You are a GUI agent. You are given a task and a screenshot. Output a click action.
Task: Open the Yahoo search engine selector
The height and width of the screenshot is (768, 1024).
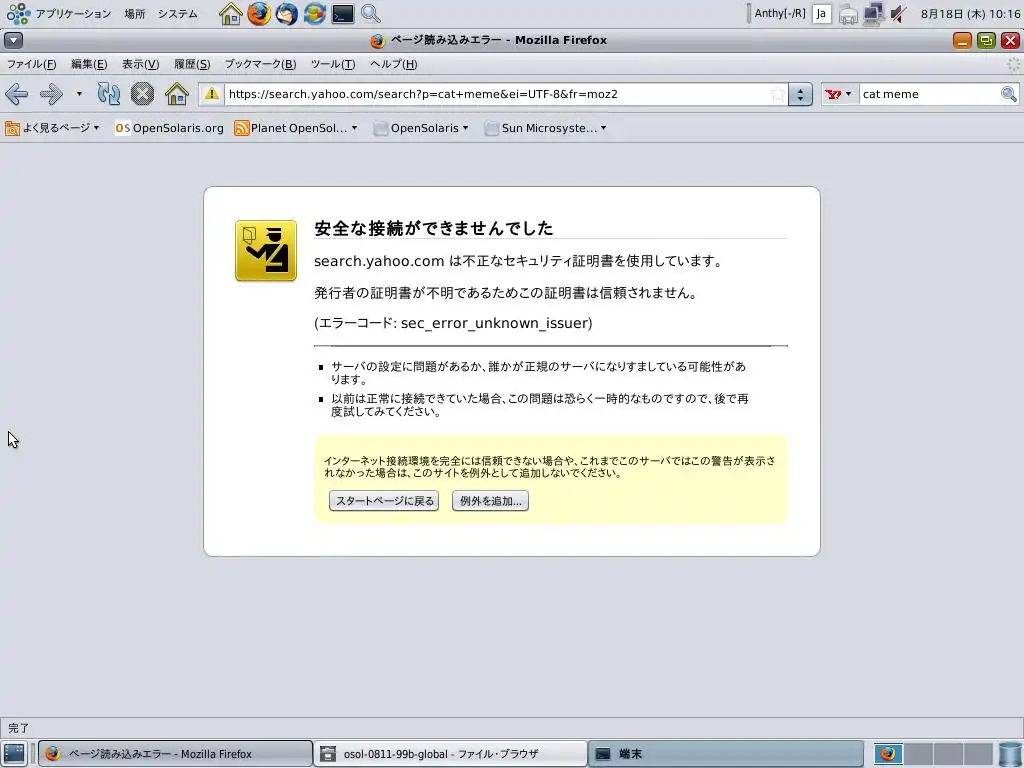pos(838,94)
